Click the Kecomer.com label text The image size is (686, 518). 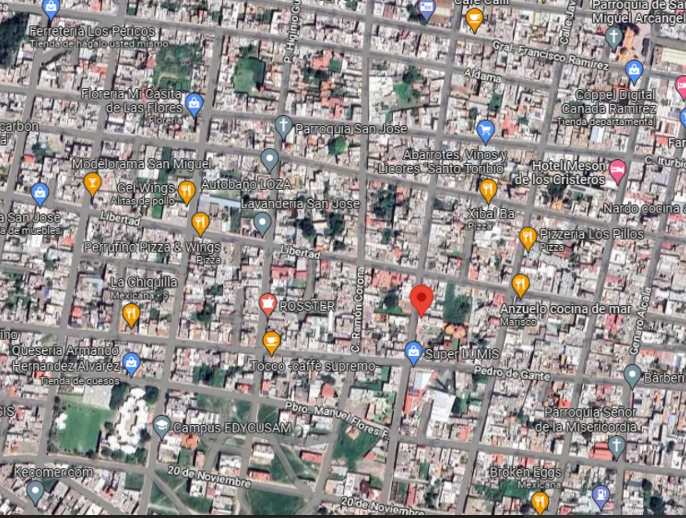coord(53,472)
